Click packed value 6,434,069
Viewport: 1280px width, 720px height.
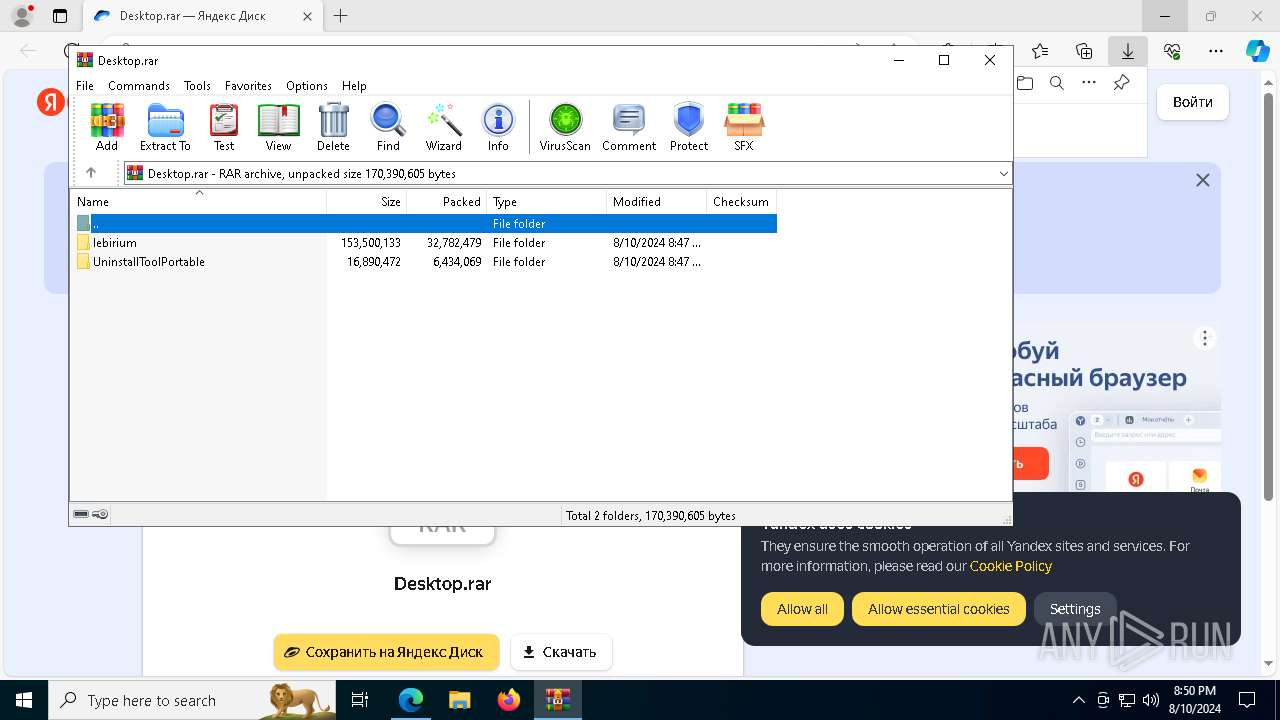[457, 262]
